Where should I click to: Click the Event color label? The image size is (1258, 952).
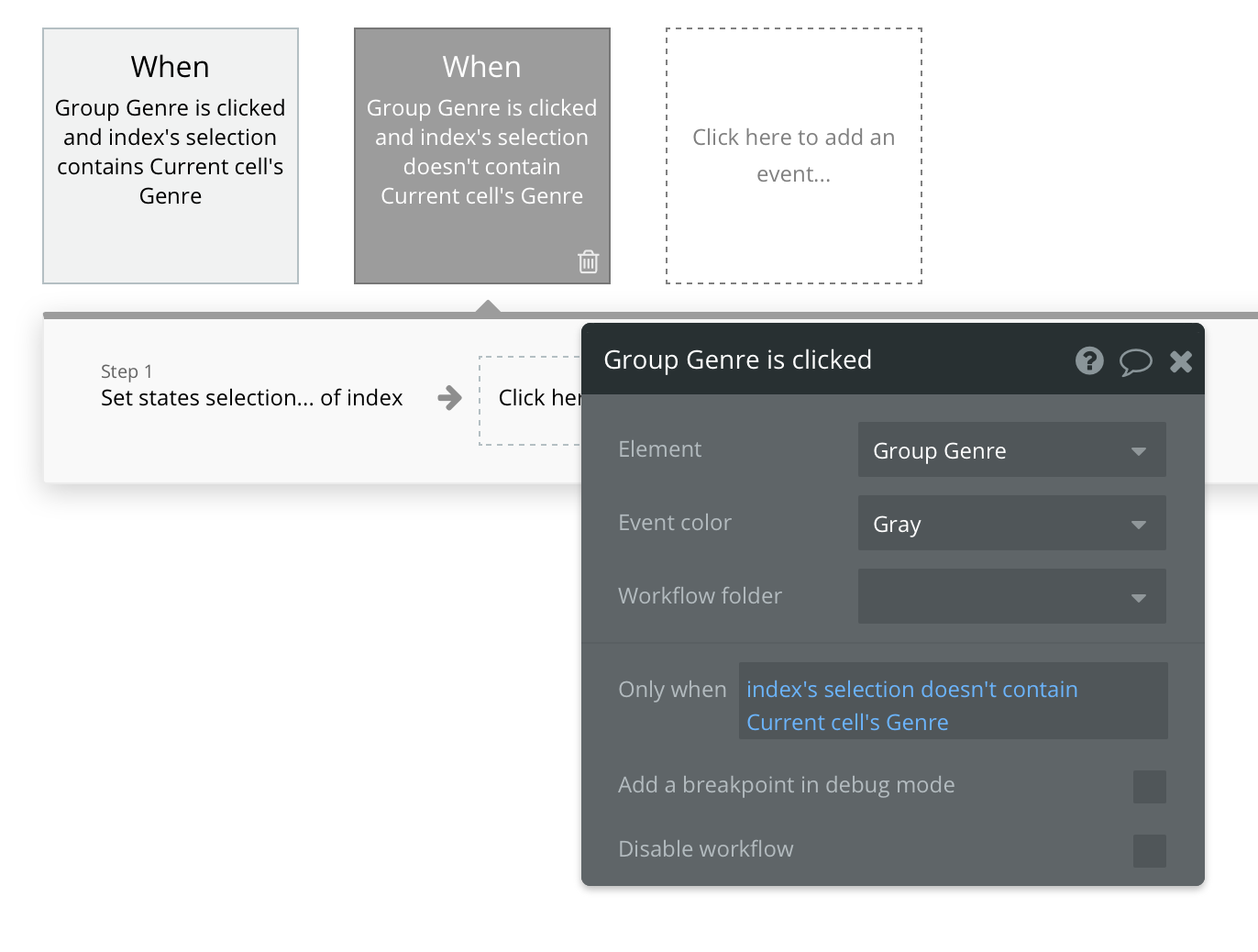click(675, 523)
